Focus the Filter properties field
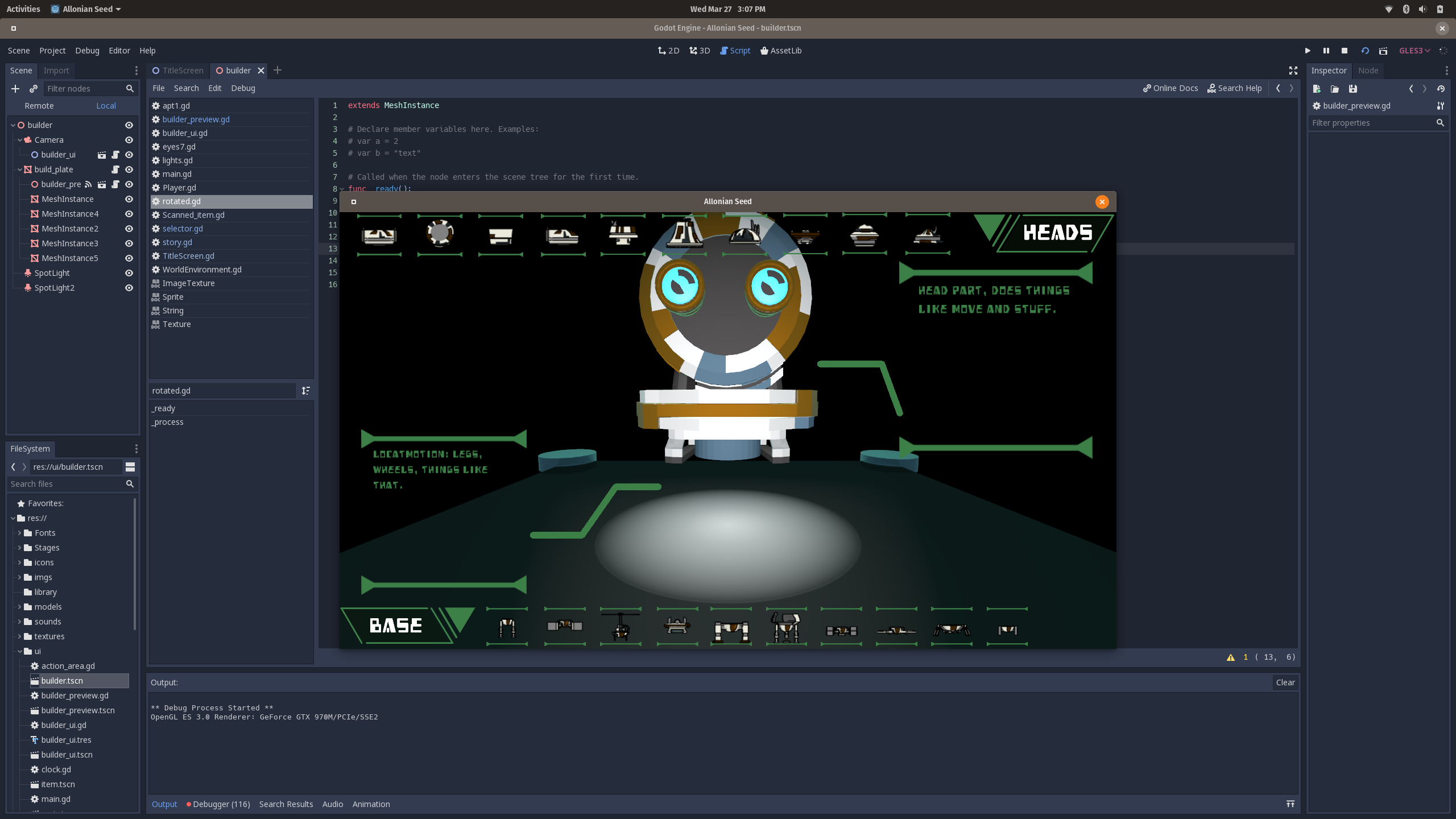 1378,123
